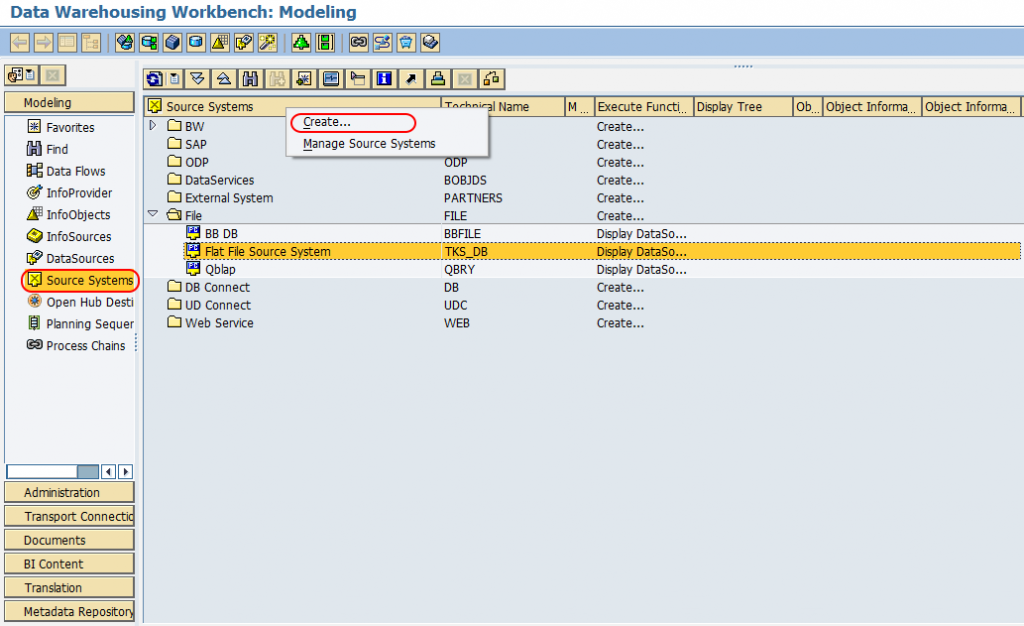Click the Collapse Subtree double-up-arrow icon
1024x626 pixels.
[x=225, y=78]
